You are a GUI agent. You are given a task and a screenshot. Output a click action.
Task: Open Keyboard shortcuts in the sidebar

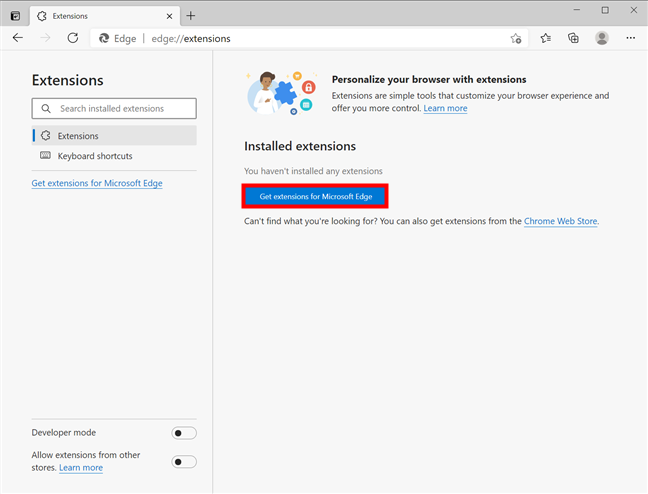114,156
